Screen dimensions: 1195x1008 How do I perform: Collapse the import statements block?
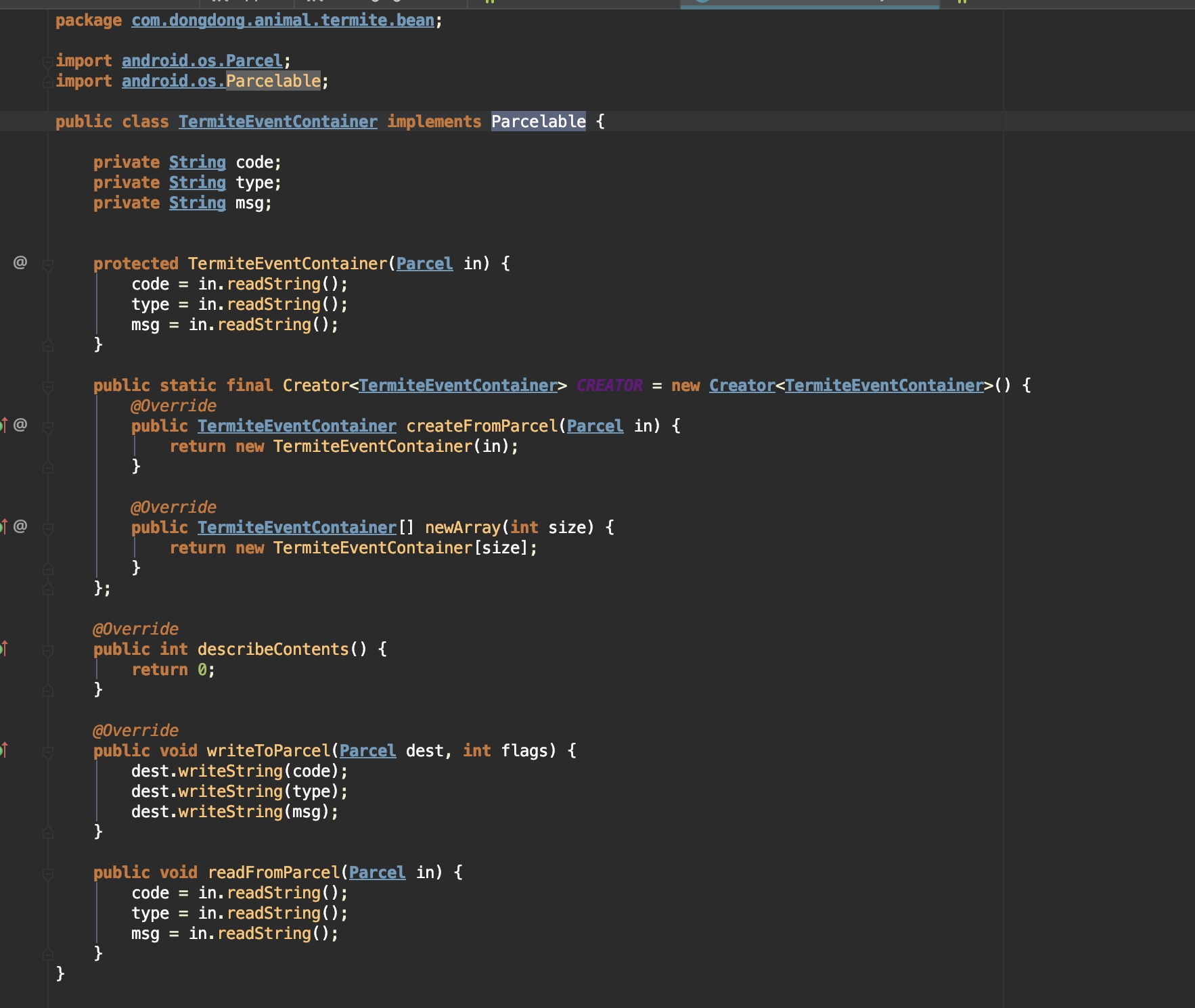point(47,62)
